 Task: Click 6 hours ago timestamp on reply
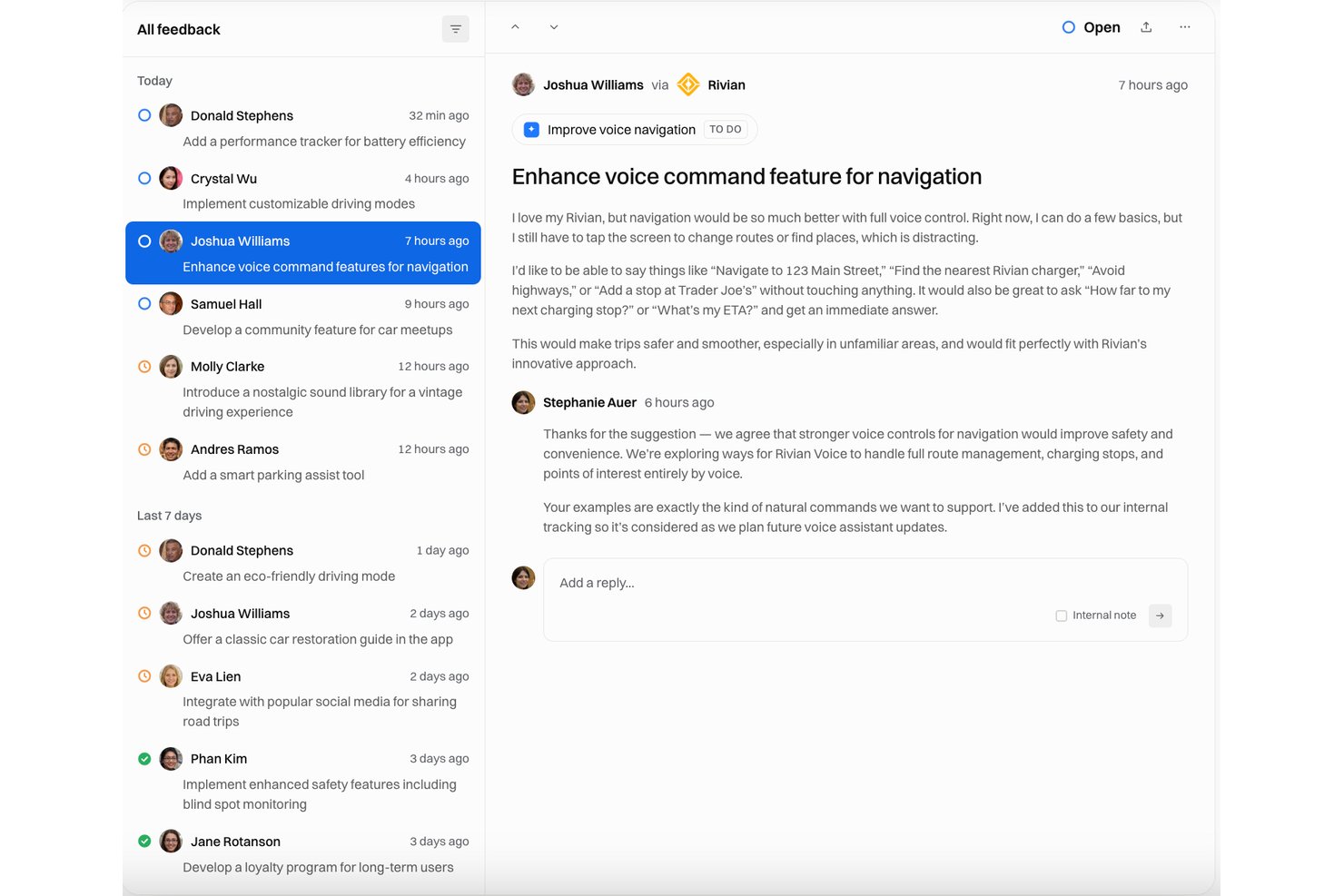point(679,402)
